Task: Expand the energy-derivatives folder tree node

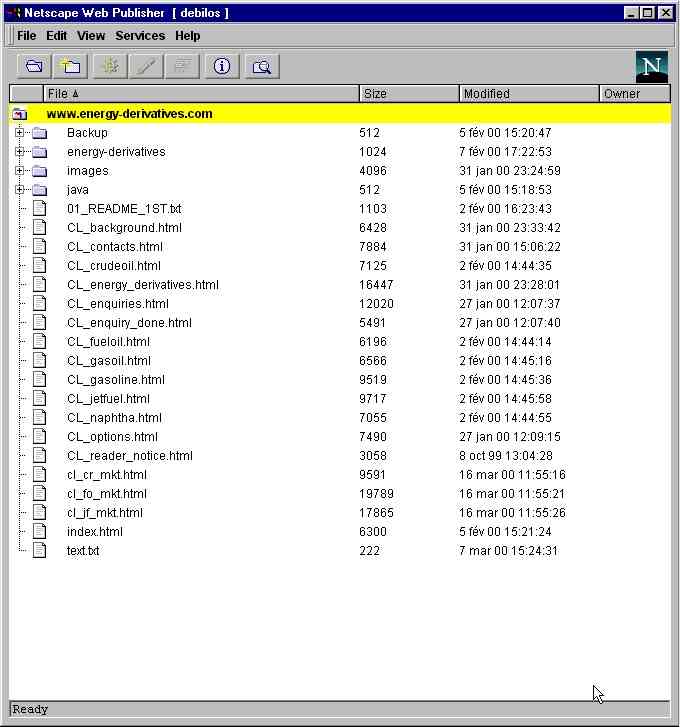Action: click(19, 152)
